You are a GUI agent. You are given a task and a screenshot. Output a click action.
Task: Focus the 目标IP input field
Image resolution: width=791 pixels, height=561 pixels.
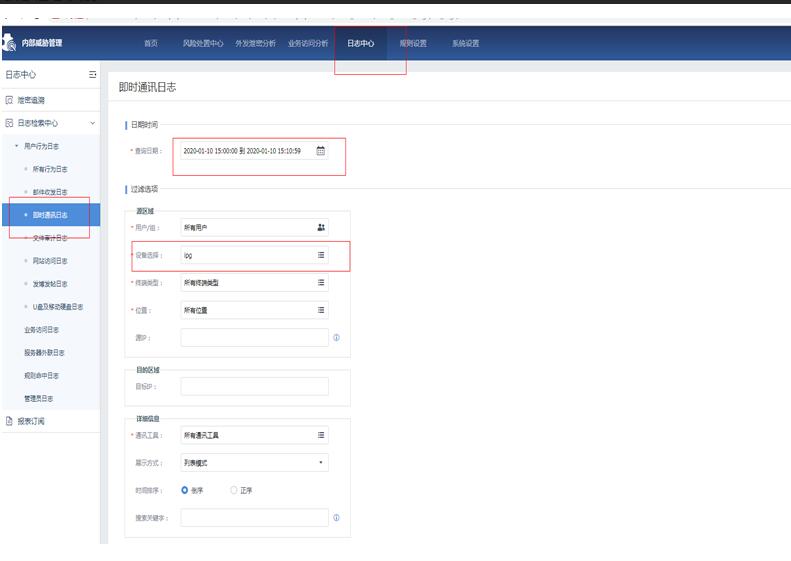(254, 386)
